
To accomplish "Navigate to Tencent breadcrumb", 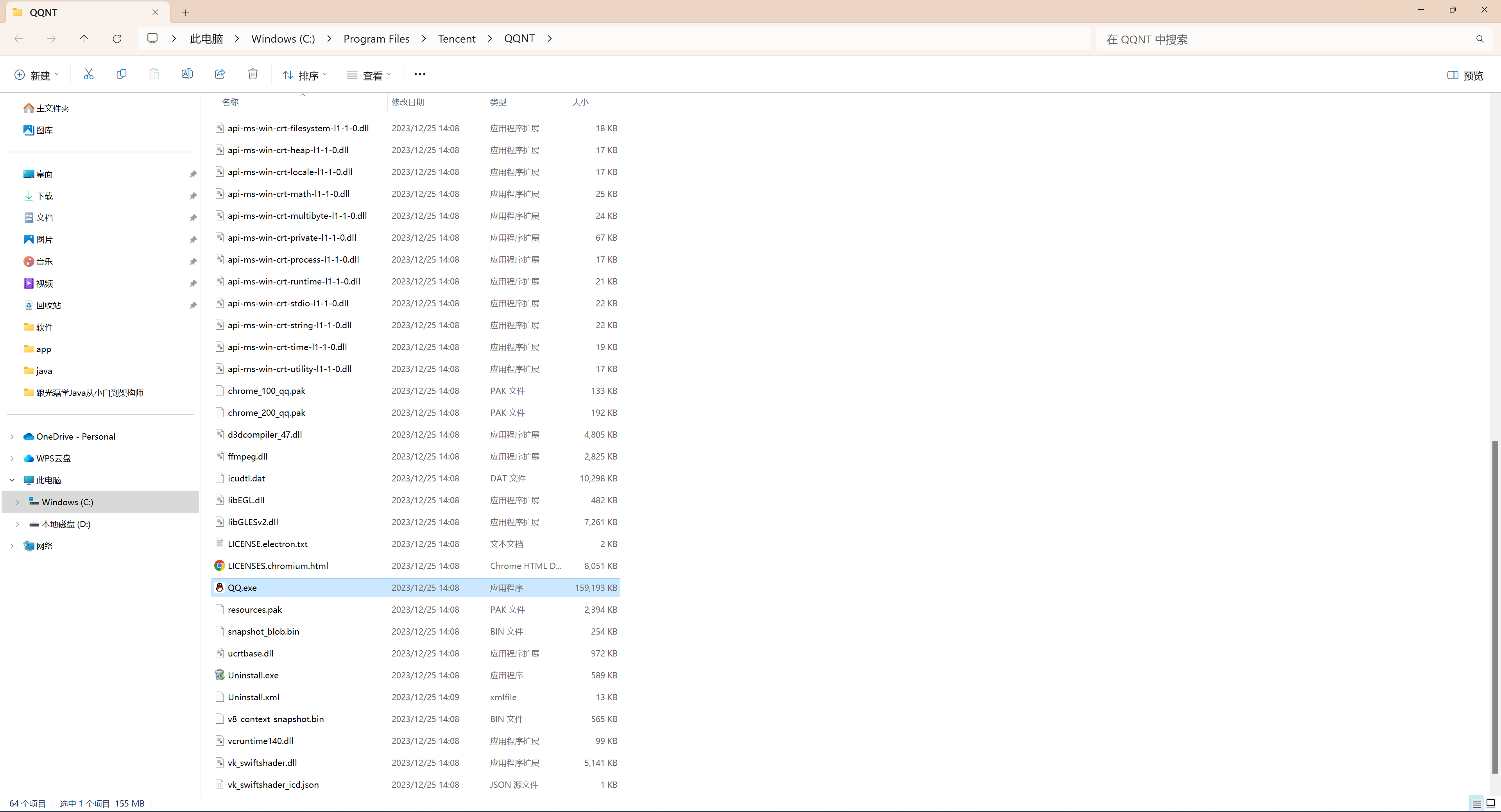I will coord(457,38).
